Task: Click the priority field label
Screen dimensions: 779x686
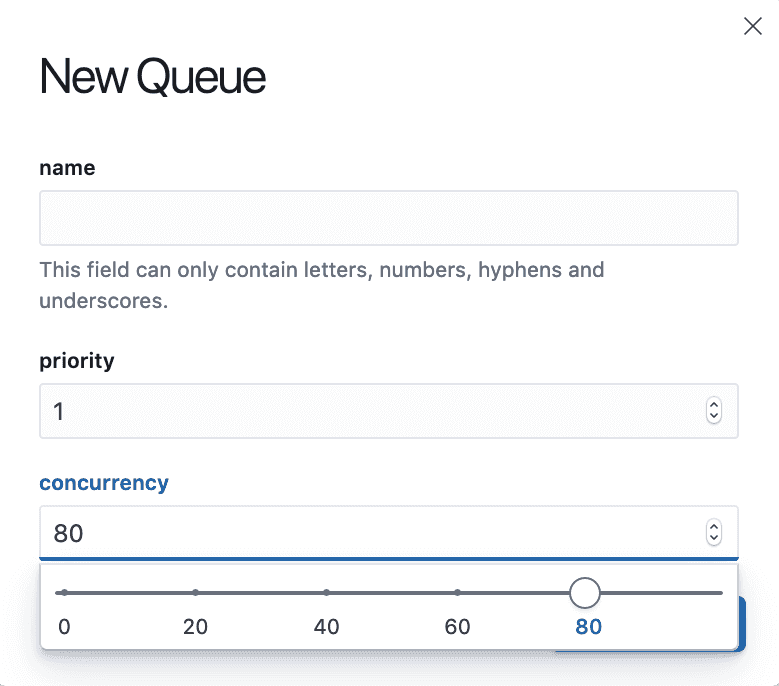Action: (77, 361)
